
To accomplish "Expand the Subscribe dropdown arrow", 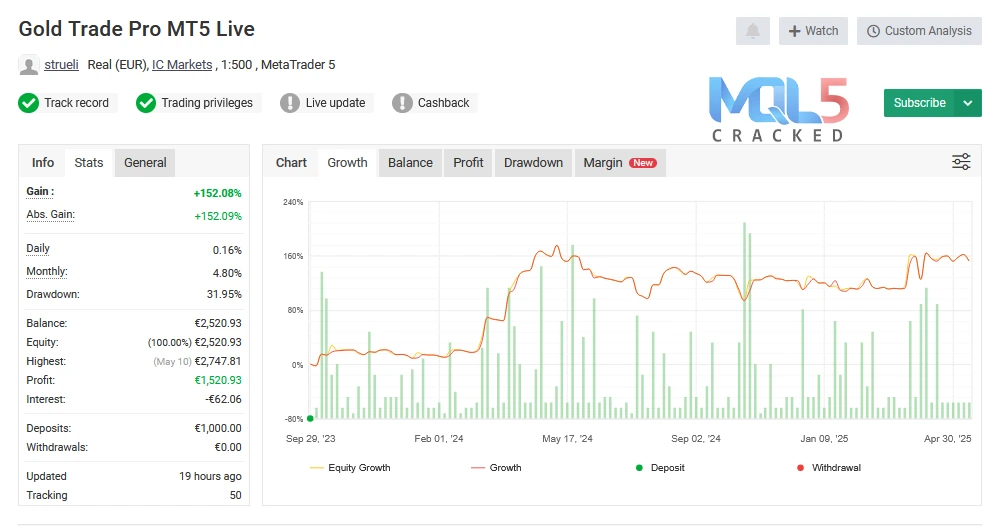I will (x=968, y=103).
